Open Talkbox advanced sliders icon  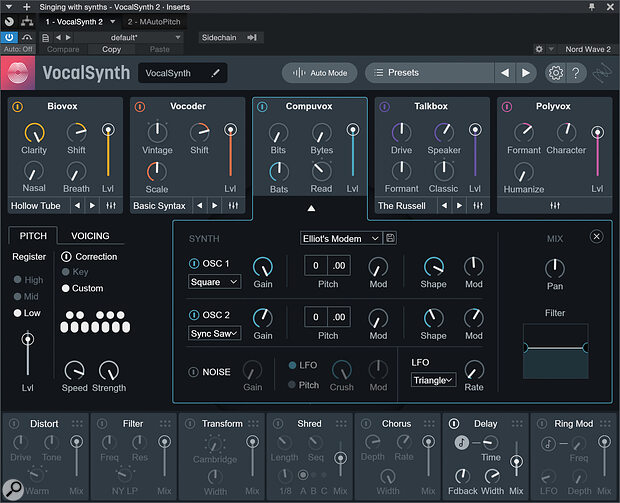pyautogui.click(x=478, y=206)
